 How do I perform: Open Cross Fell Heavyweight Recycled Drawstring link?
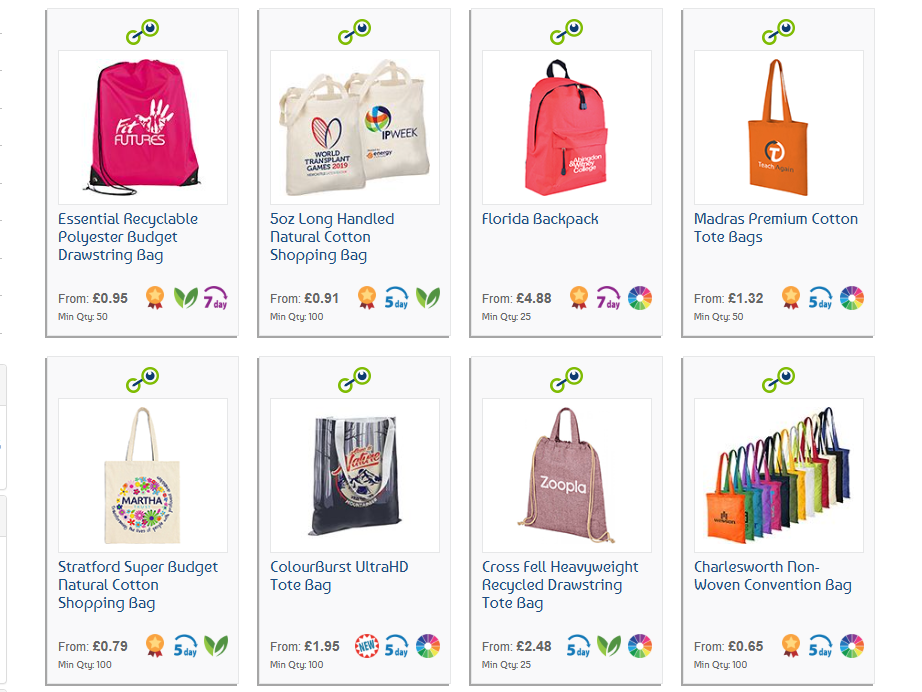point(560,585)
